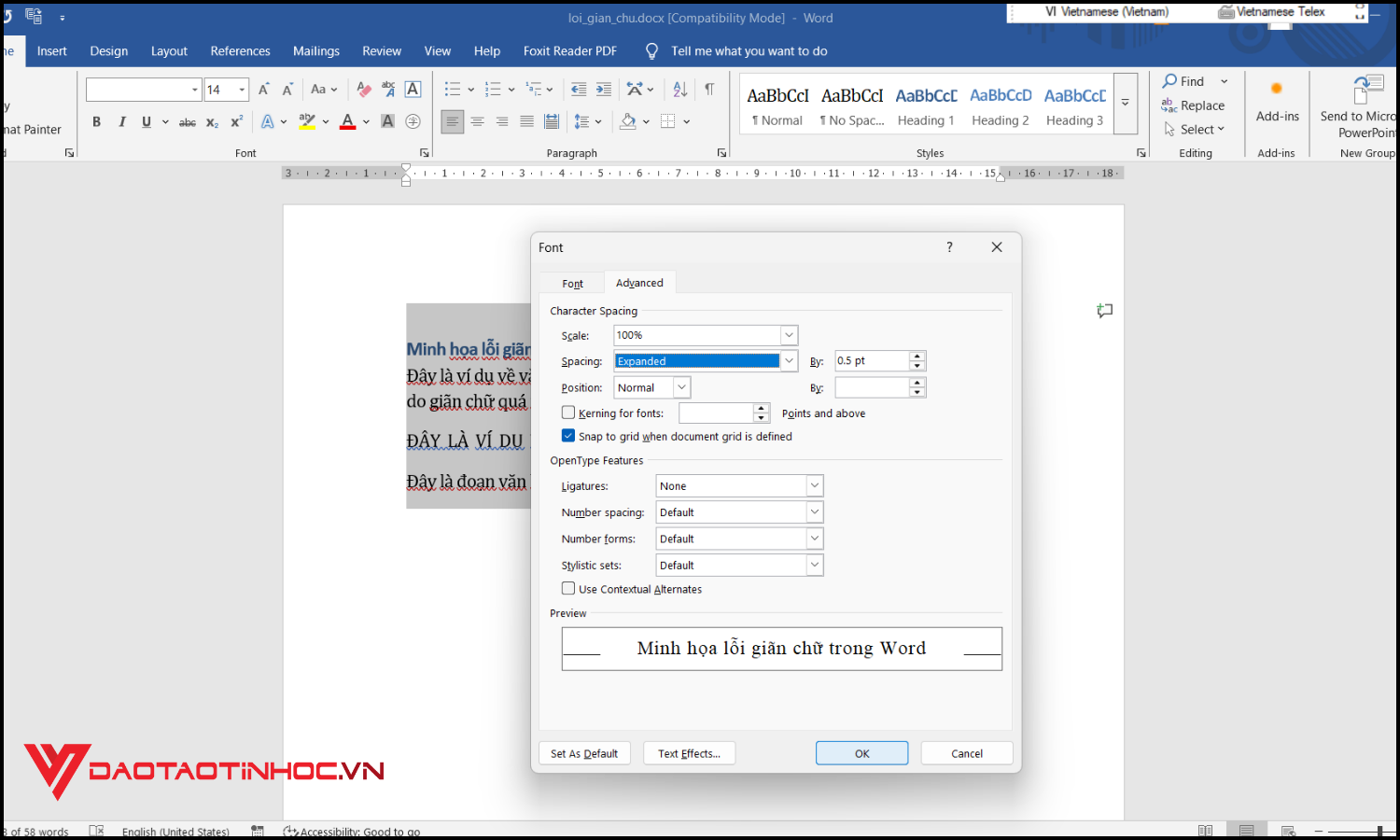Viewport: 1400px width, 840px height.
Task: Uncheck Snap to grid when document grid is defined
Action: 568,435
